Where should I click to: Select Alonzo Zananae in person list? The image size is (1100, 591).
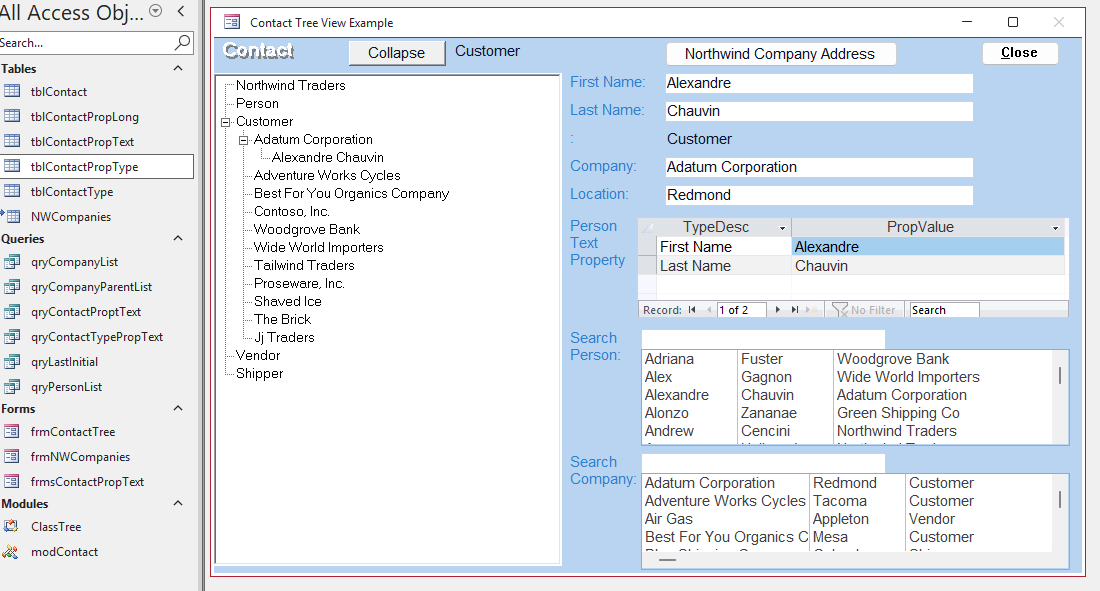pos(847,413)
